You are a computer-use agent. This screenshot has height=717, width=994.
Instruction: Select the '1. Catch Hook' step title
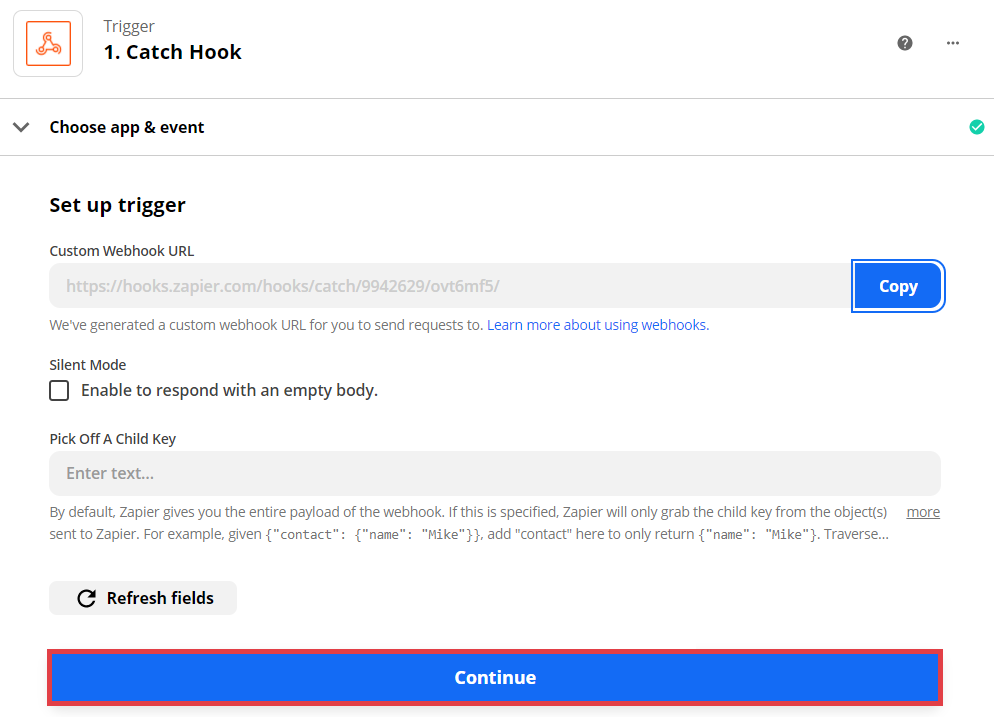(x=173, y=52)
